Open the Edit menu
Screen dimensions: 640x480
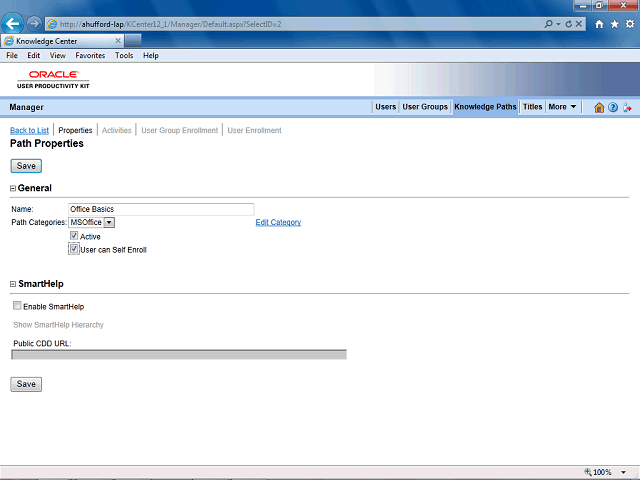(33, 56)
